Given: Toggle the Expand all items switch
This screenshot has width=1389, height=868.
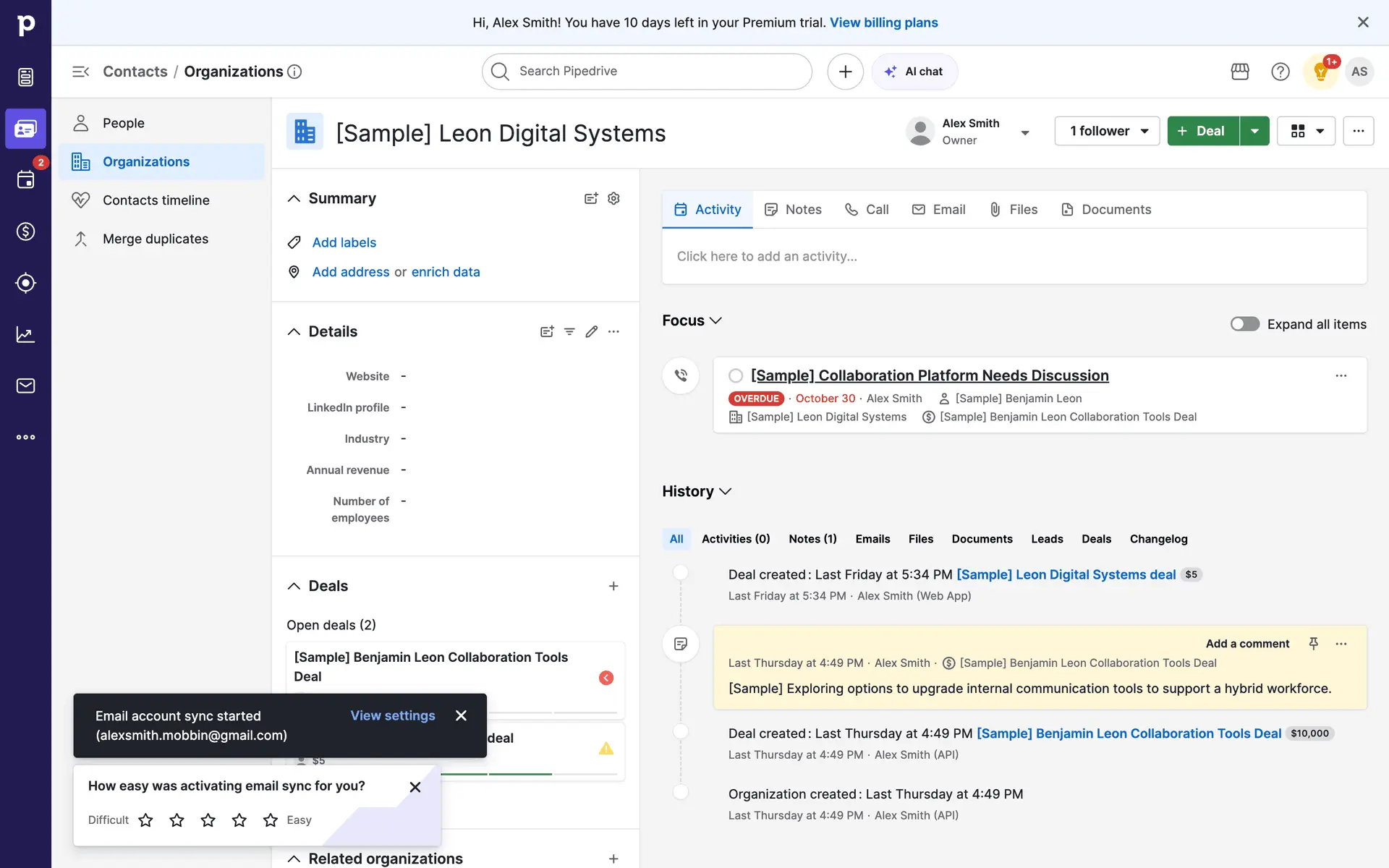Looking at the screenshot, I should (1244, 324).
